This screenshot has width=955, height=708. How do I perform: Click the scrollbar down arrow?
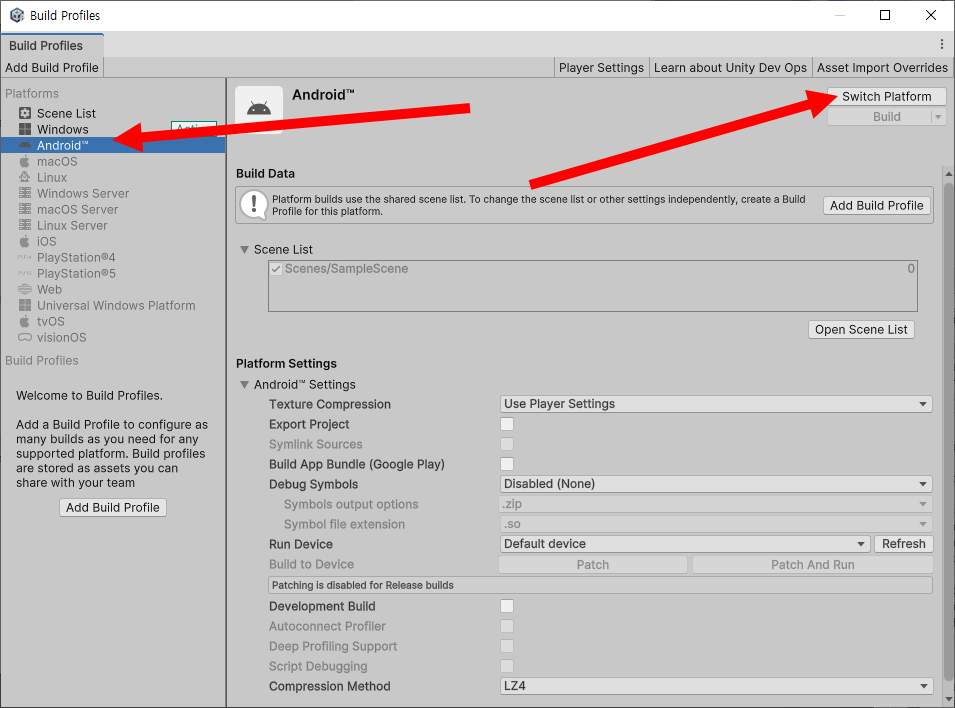coord(948,699)
